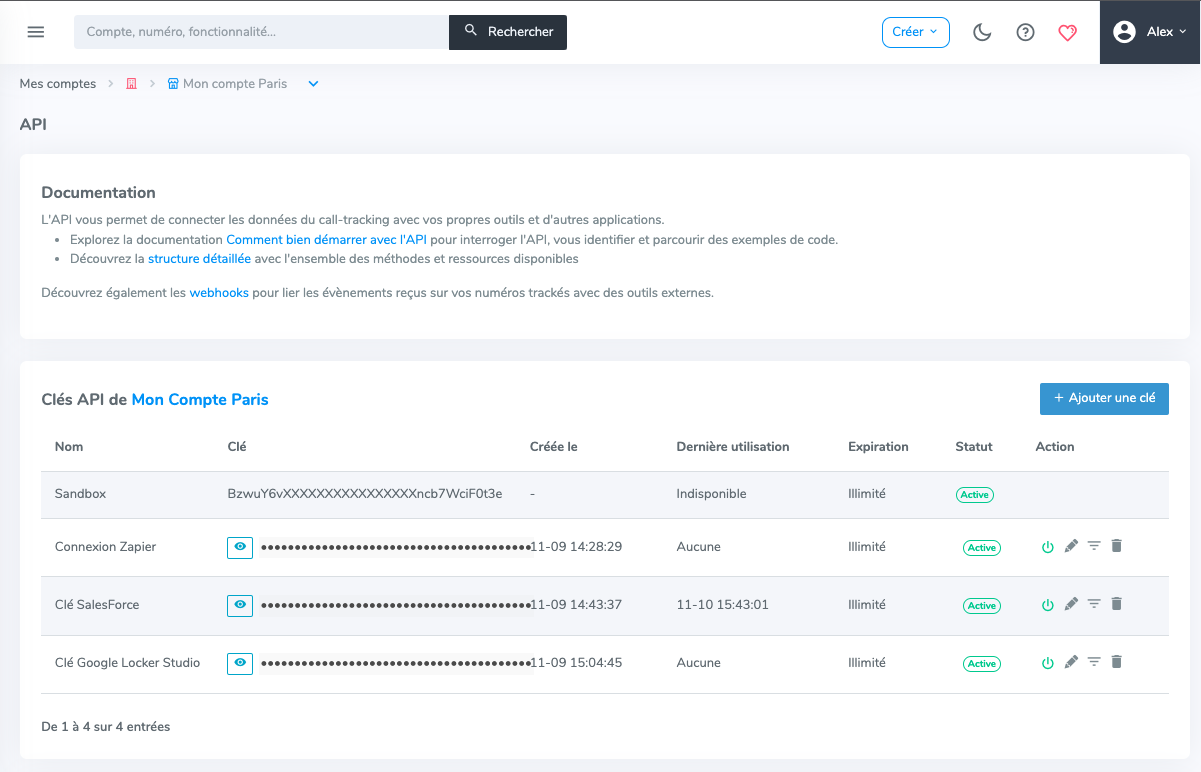Sort by the Expiration column header
The image size is (1201, 772).
click(878, 447)
